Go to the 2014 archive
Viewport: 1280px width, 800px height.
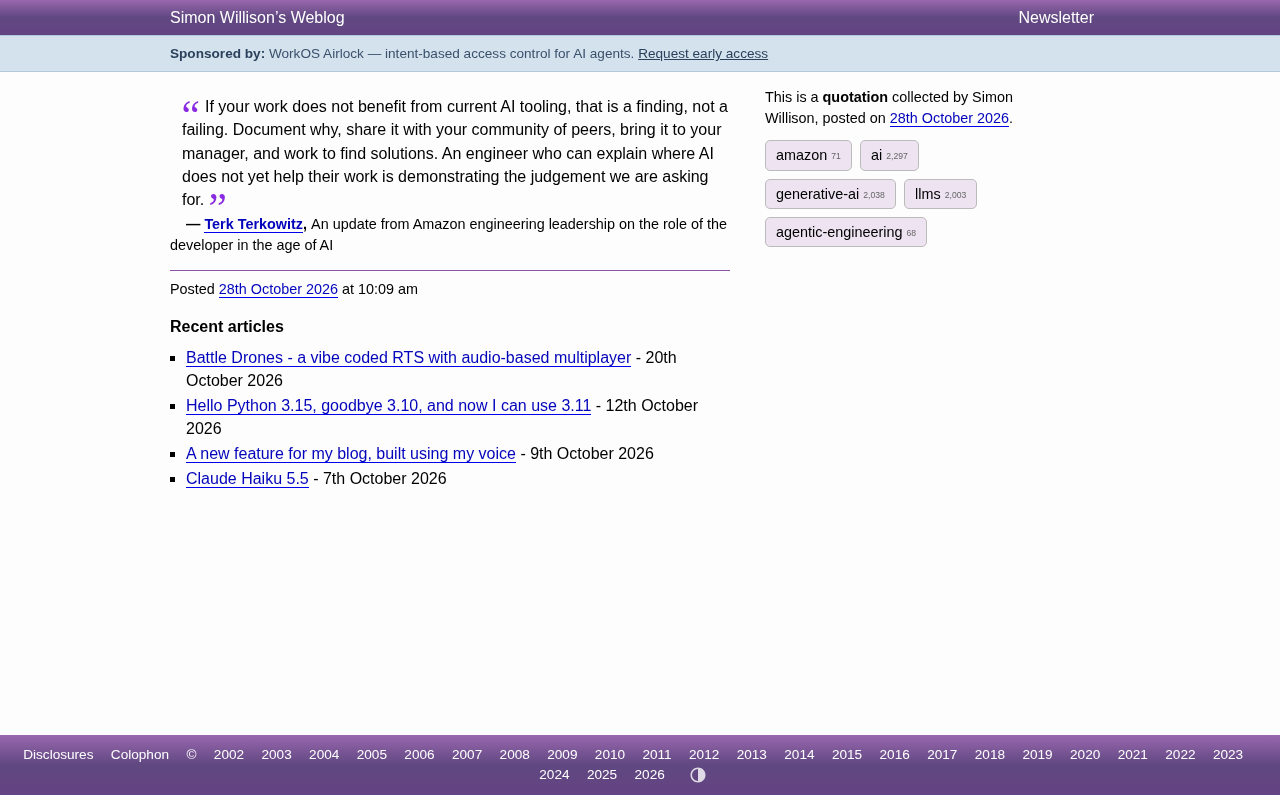click(799, 755)
